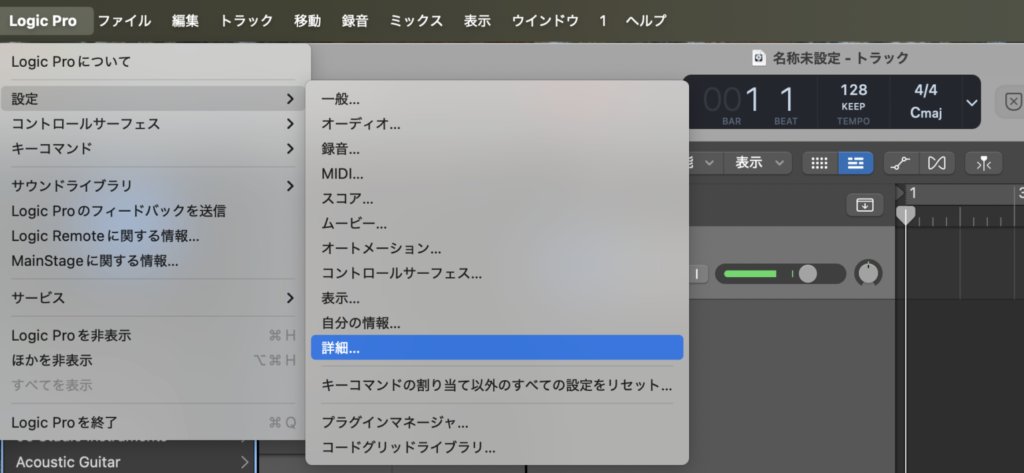The image size is (1024, 473).
Task: Switch to the grid view button
Action: [x=820, y=163]
